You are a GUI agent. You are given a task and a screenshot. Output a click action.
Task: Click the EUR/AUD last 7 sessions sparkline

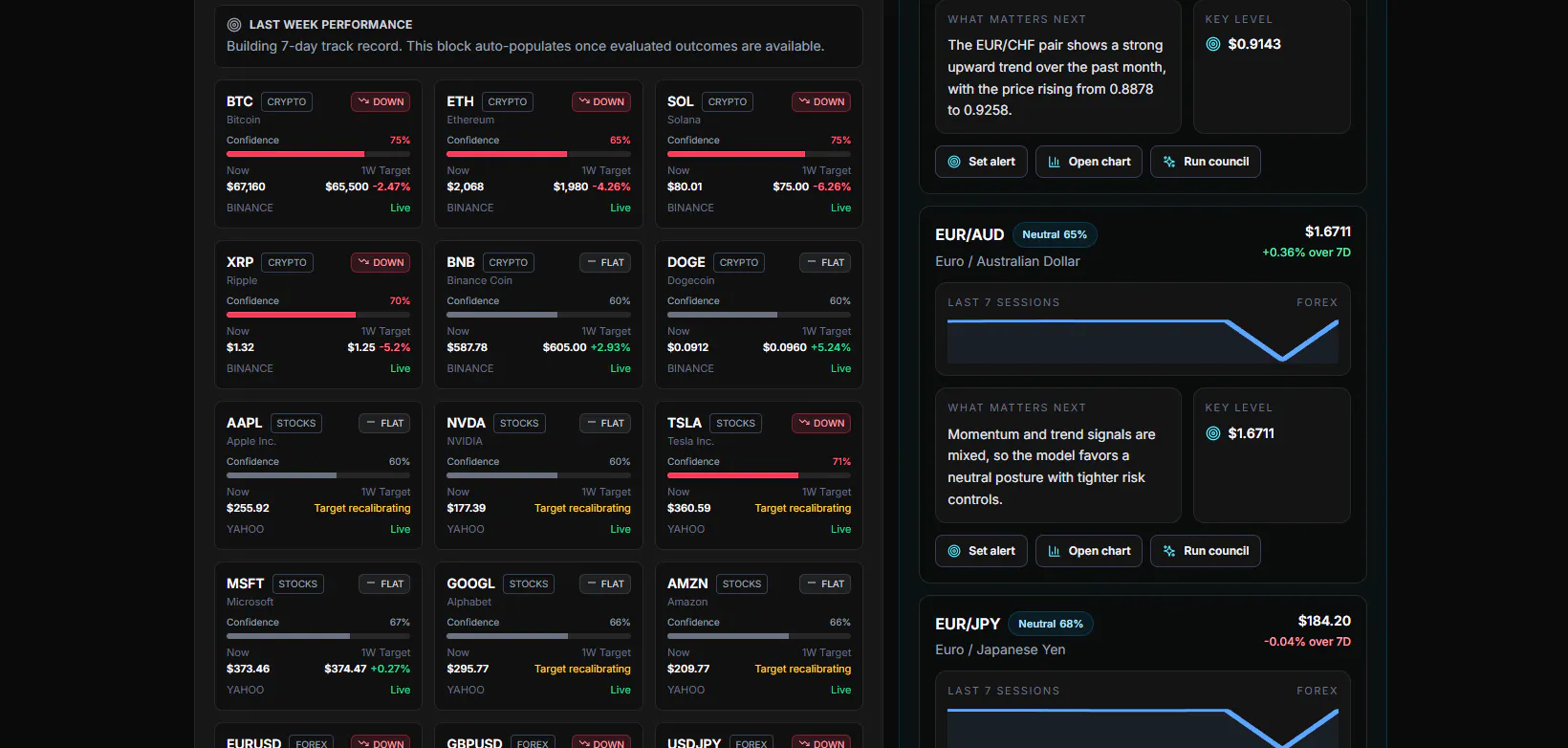pyautogui.click(x=1143, y=341)
